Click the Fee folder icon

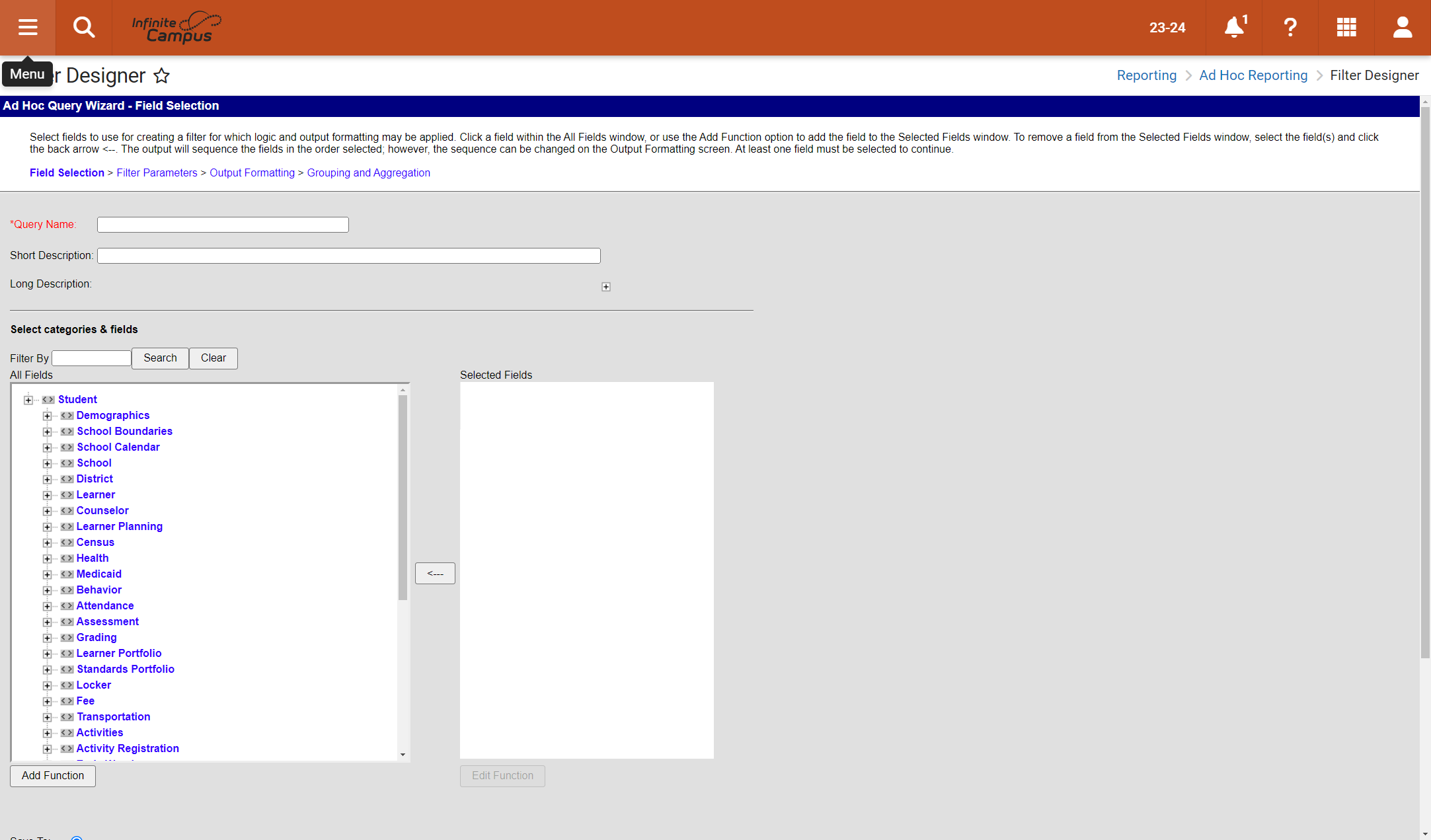coord(67,701)
